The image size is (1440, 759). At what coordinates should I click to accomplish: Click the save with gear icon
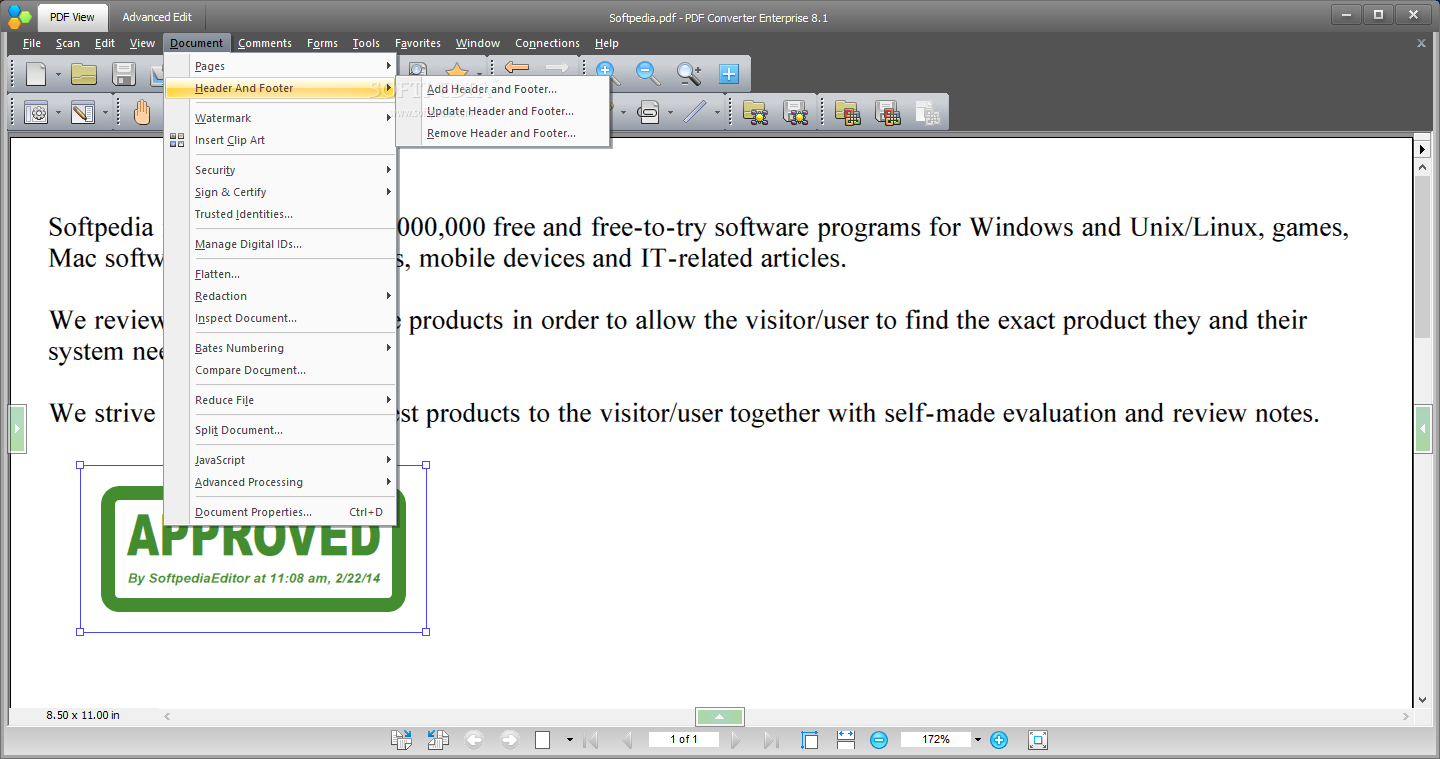[795, 112]
